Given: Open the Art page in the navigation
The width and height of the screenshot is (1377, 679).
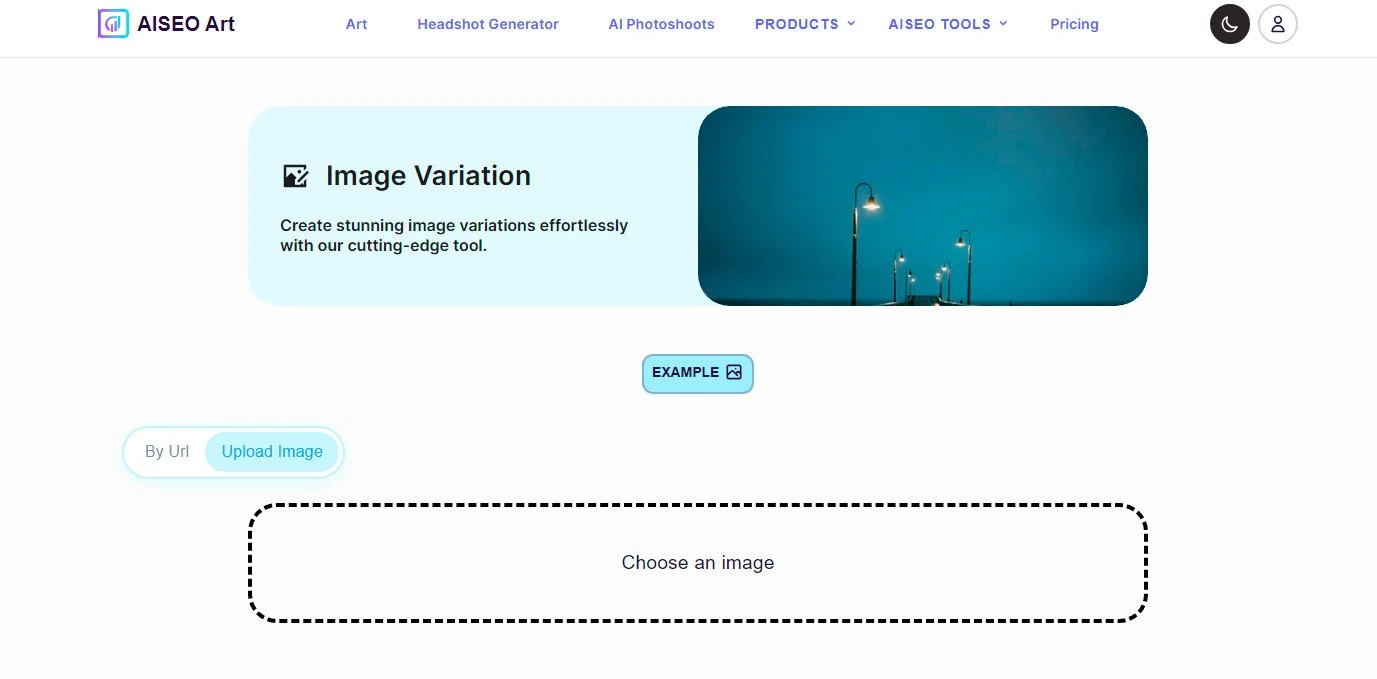Looking at the screenshot, I should coord(356,24).
